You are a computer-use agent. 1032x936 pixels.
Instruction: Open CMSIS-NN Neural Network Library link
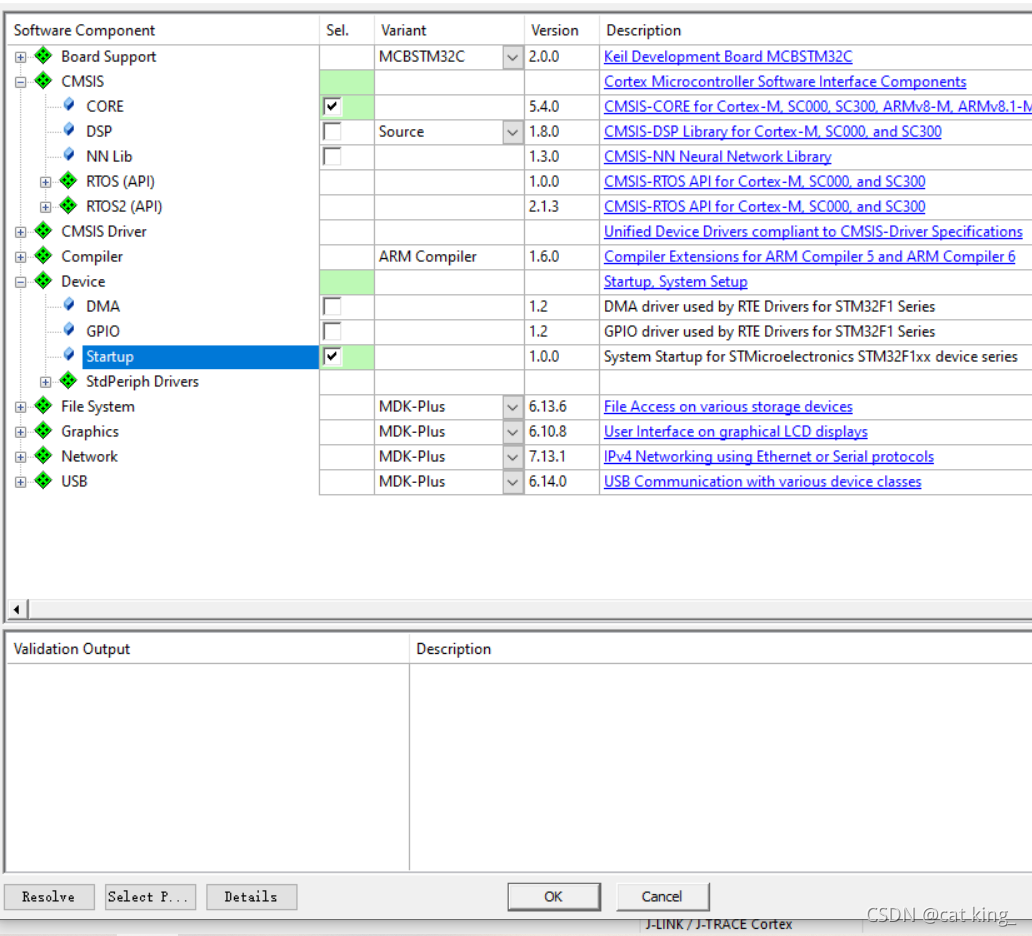coord(717,157)
